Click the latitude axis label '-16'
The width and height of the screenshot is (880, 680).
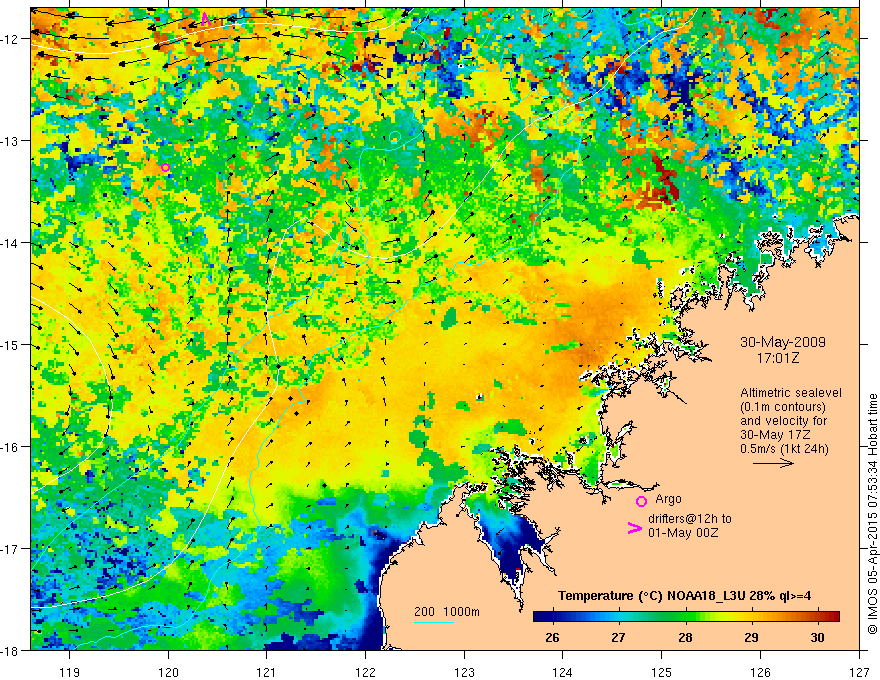pyautogui.click(x=11, y=447)
